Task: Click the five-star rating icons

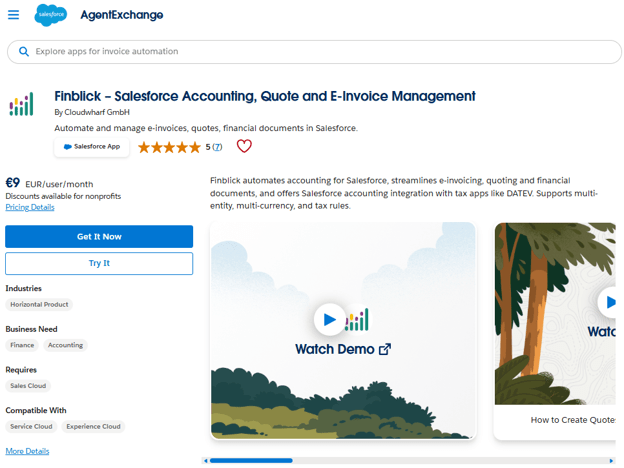Action: click(x=169, y=147)
